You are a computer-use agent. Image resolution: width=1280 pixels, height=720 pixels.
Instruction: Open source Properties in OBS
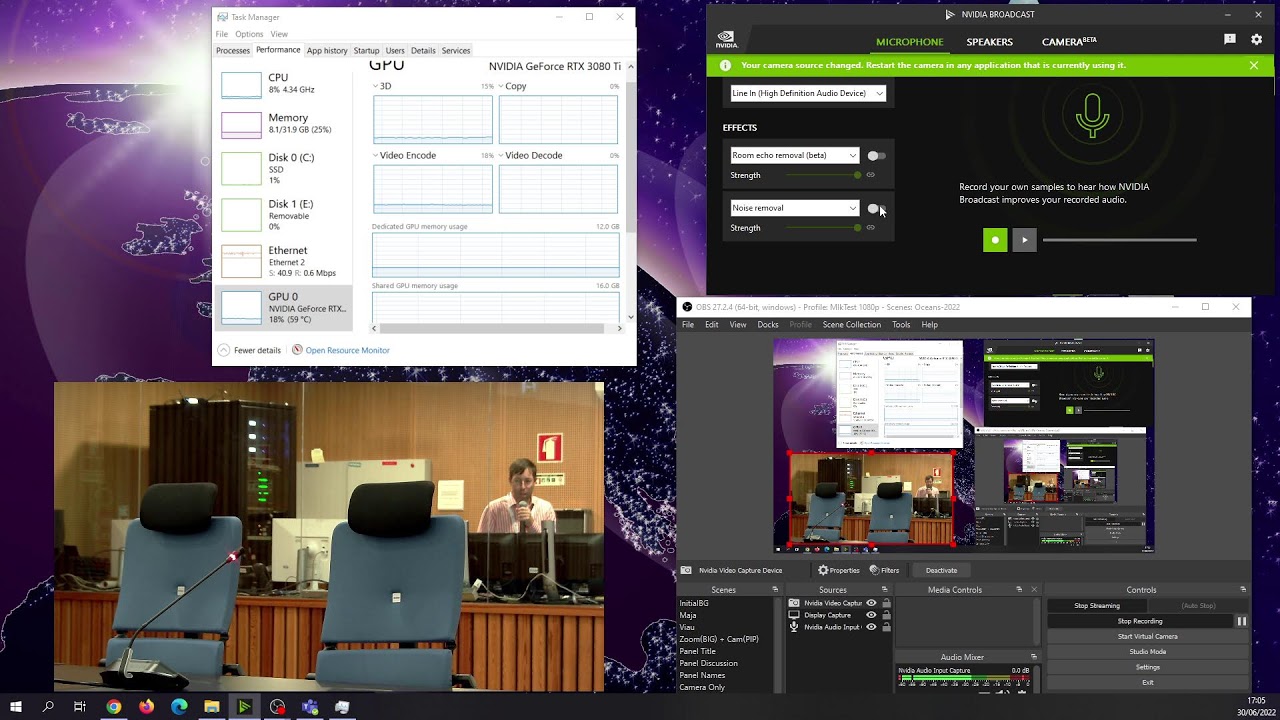[x=839, y=570]
